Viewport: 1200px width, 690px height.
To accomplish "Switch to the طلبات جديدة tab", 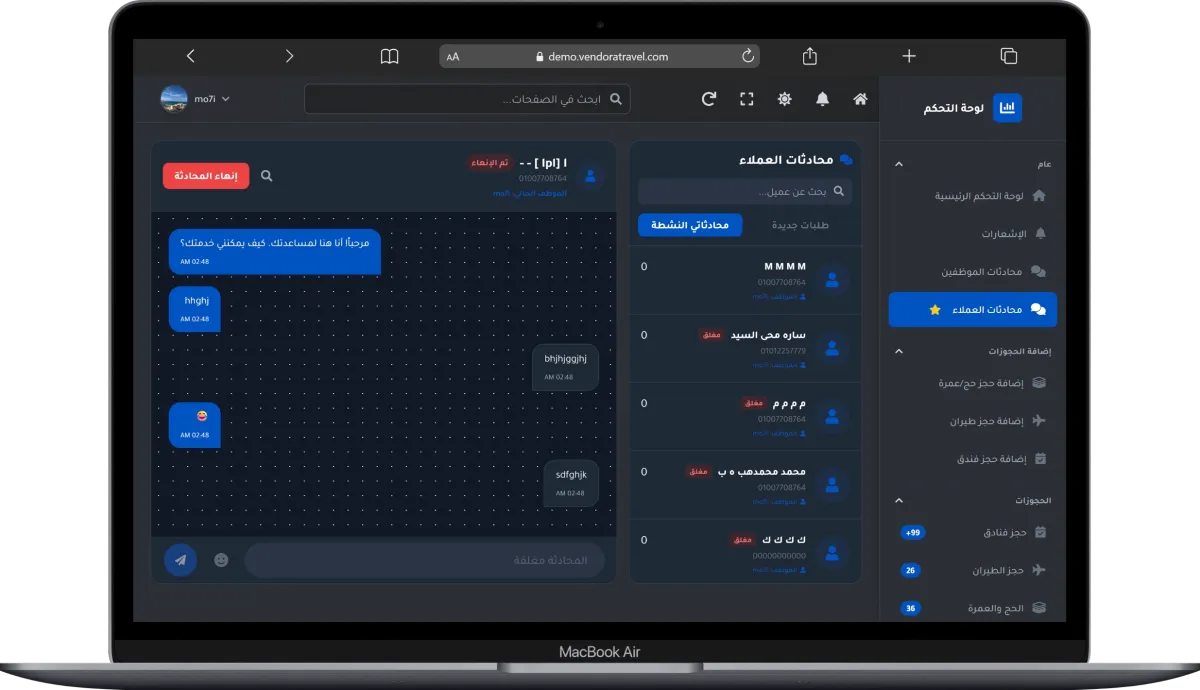I will (800, 225).
